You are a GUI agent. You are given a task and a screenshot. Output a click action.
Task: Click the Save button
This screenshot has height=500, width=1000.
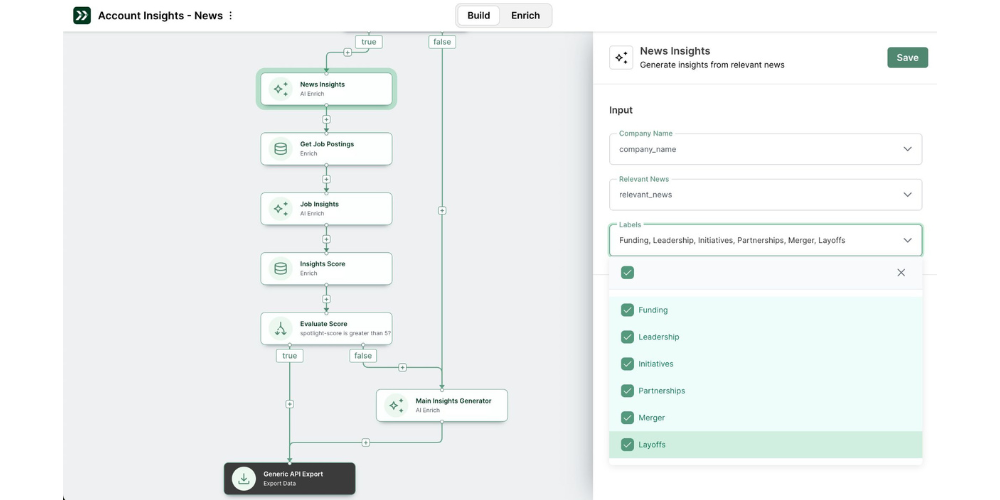pyautogui.click(x=907, y=57)
